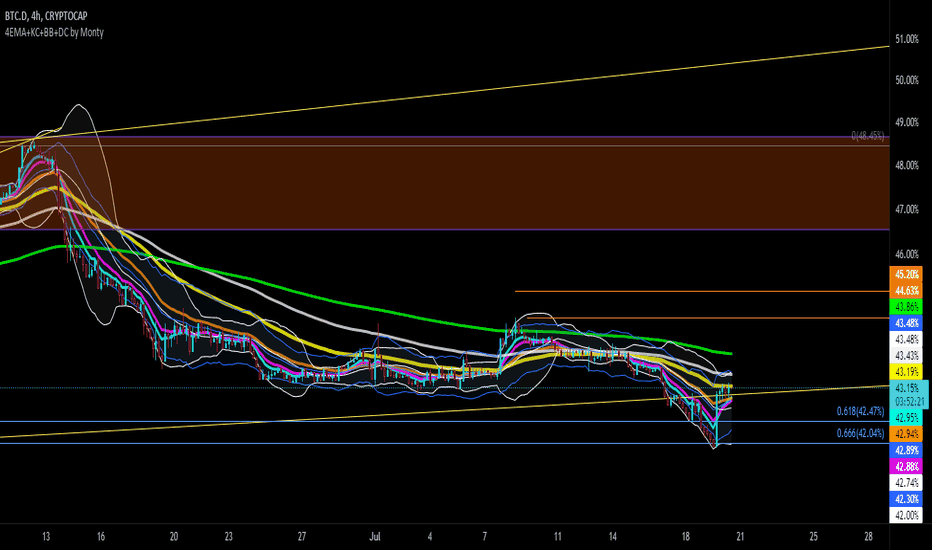This screenshot has width=932, height=550.
Task: Click the Fibonacci 0.618(42.47%) level label
Action: (x=860, y=411)
